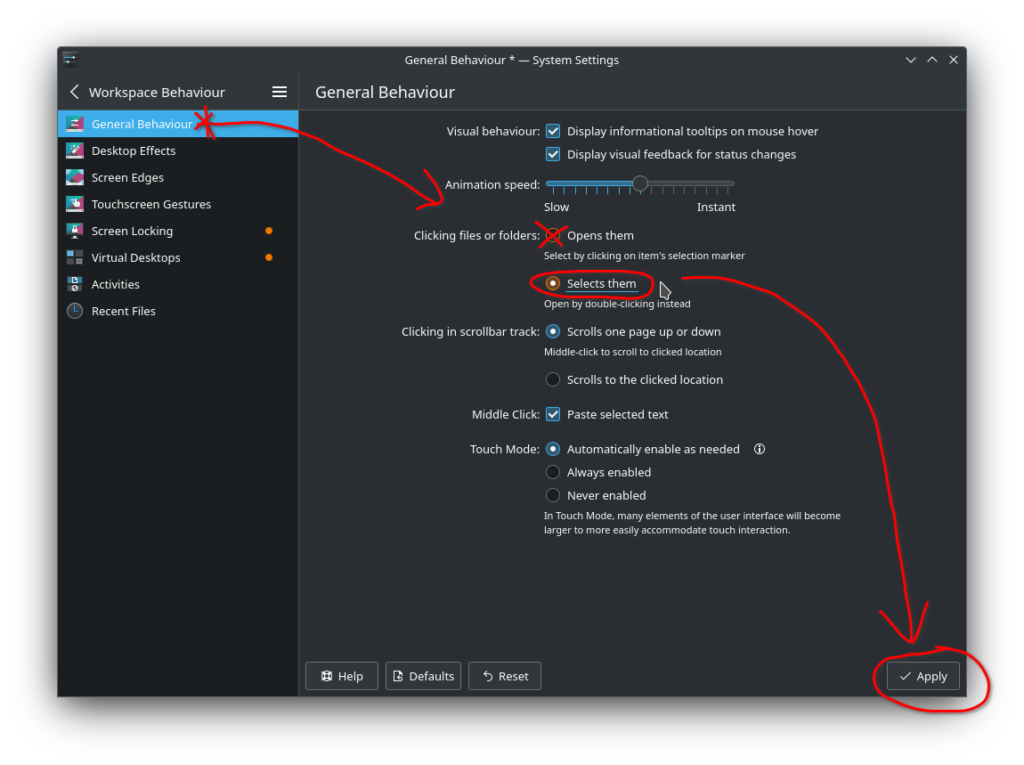Choose 'Scrolls to the clicked location' option
The width and height of the screenshot is (1024, 765).
pyautogui.click(x=553, y=380)
